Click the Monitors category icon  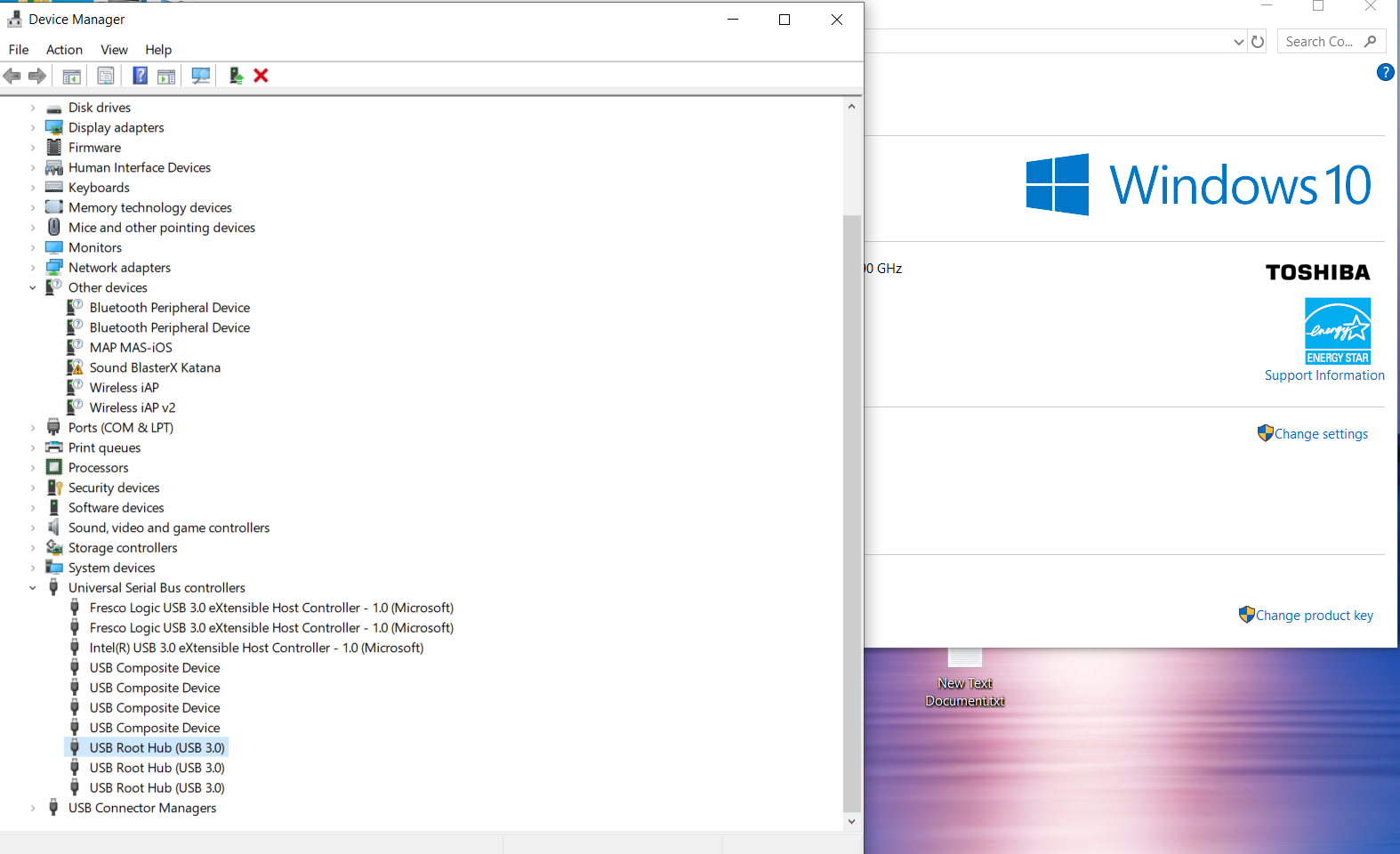[54, 247]
